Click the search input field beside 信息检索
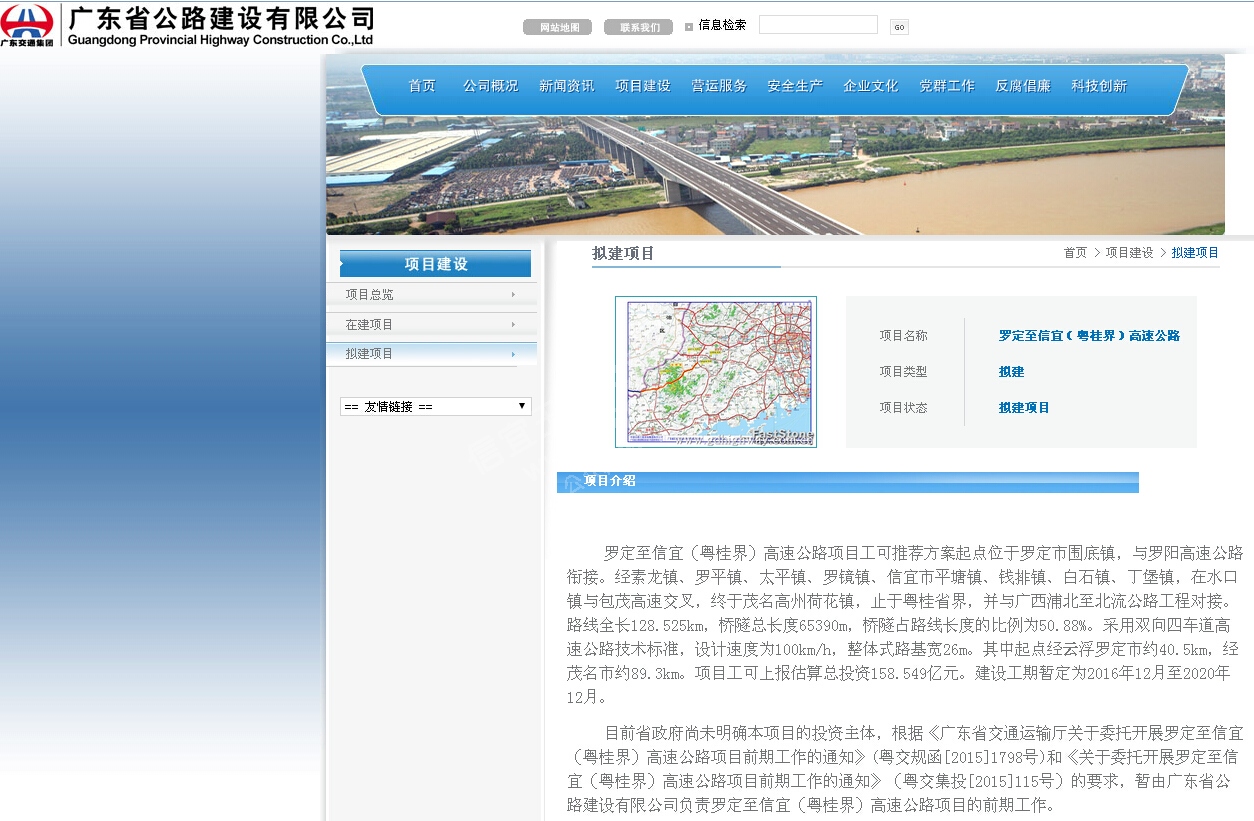The image size is (1254, 821). [818, 25]
